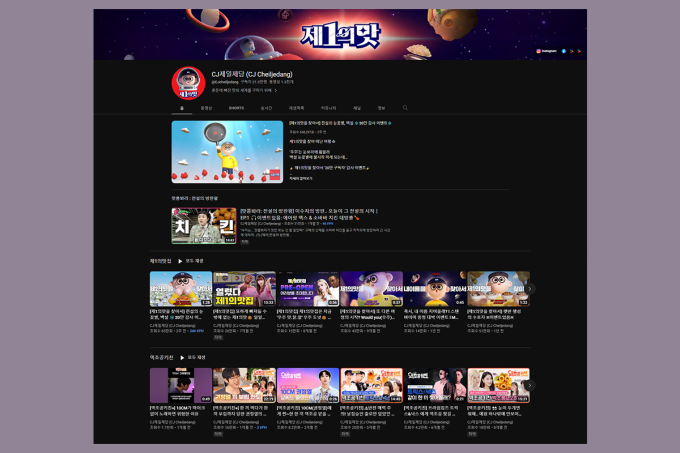Click the 제1의맛 banner logo

(x=340, y=36)
